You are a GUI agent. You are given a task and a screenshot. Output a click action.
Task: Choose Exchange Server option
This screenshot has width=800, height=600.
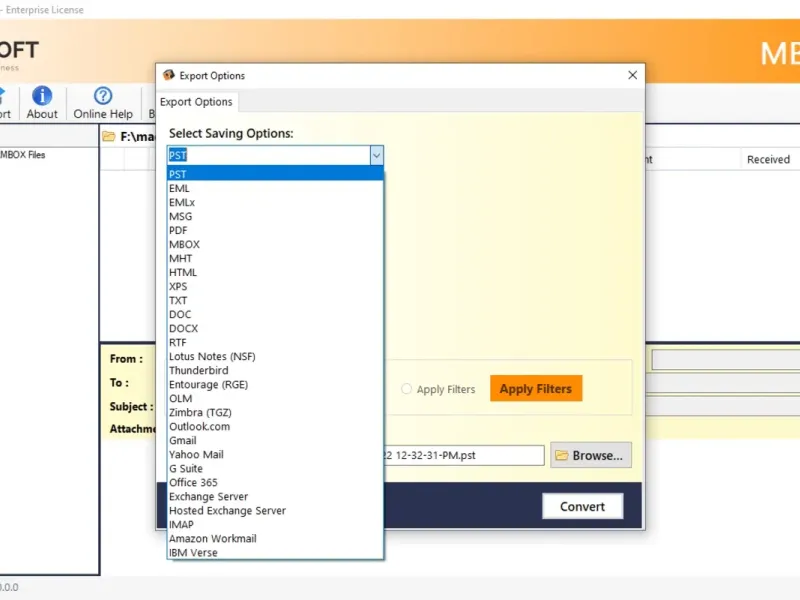(275, 496)
